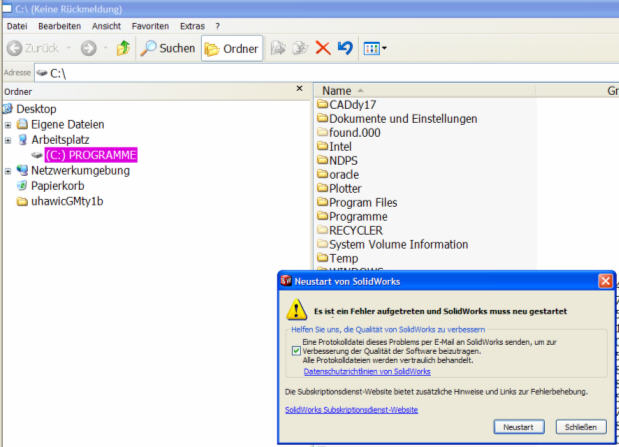Toggle the send Protokolldatei checkbox
619x447 pixels.
click(296, 351)
